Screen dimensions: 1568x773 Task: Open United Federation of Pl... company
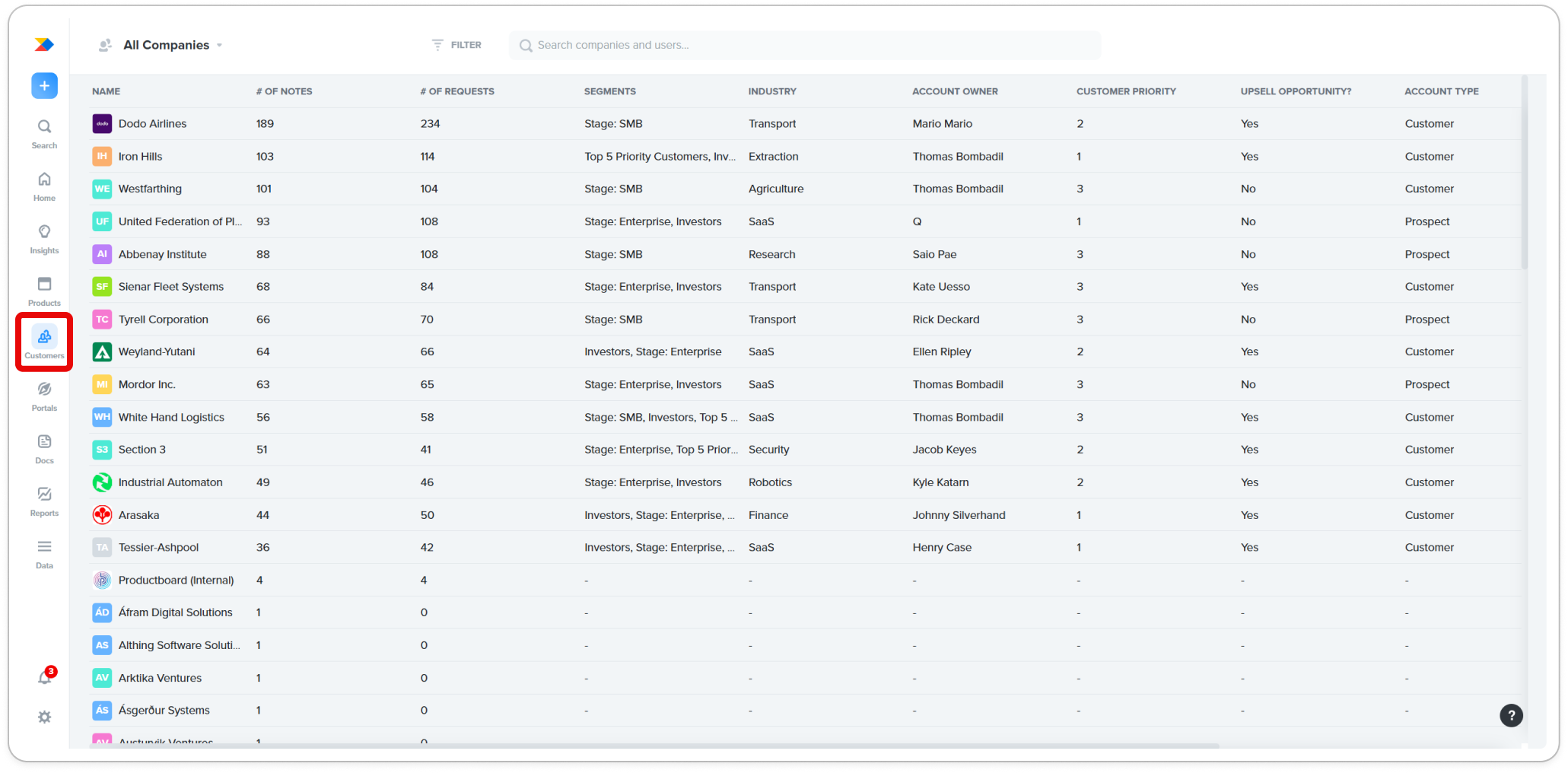point(180,221)
